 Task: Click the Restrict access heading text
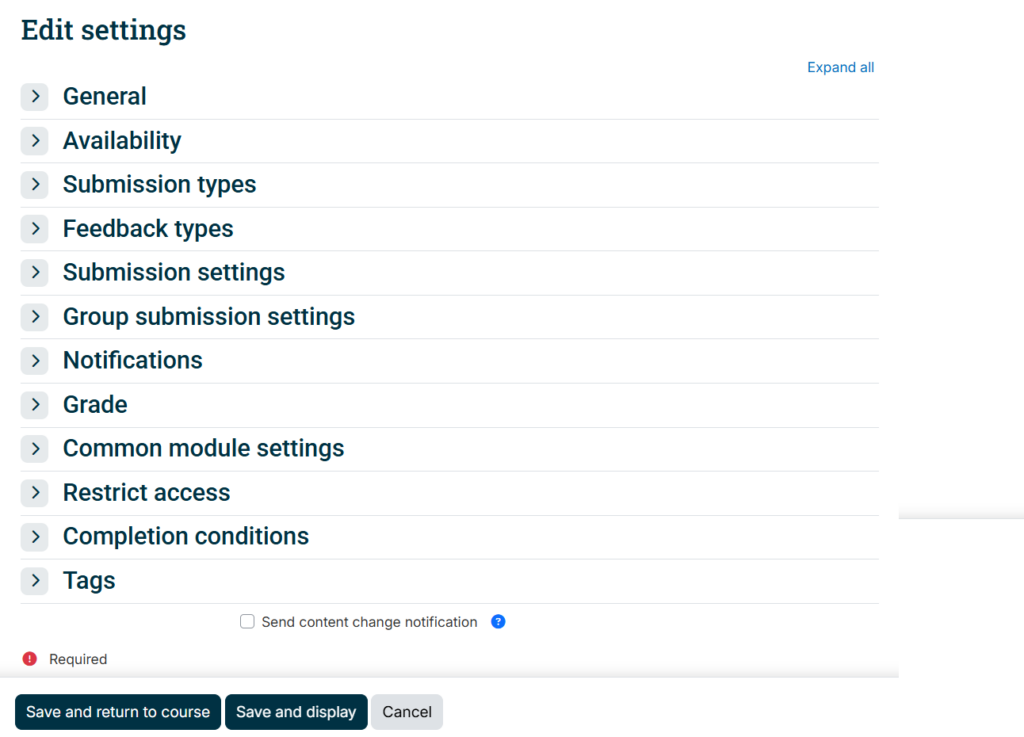(146, 493)
